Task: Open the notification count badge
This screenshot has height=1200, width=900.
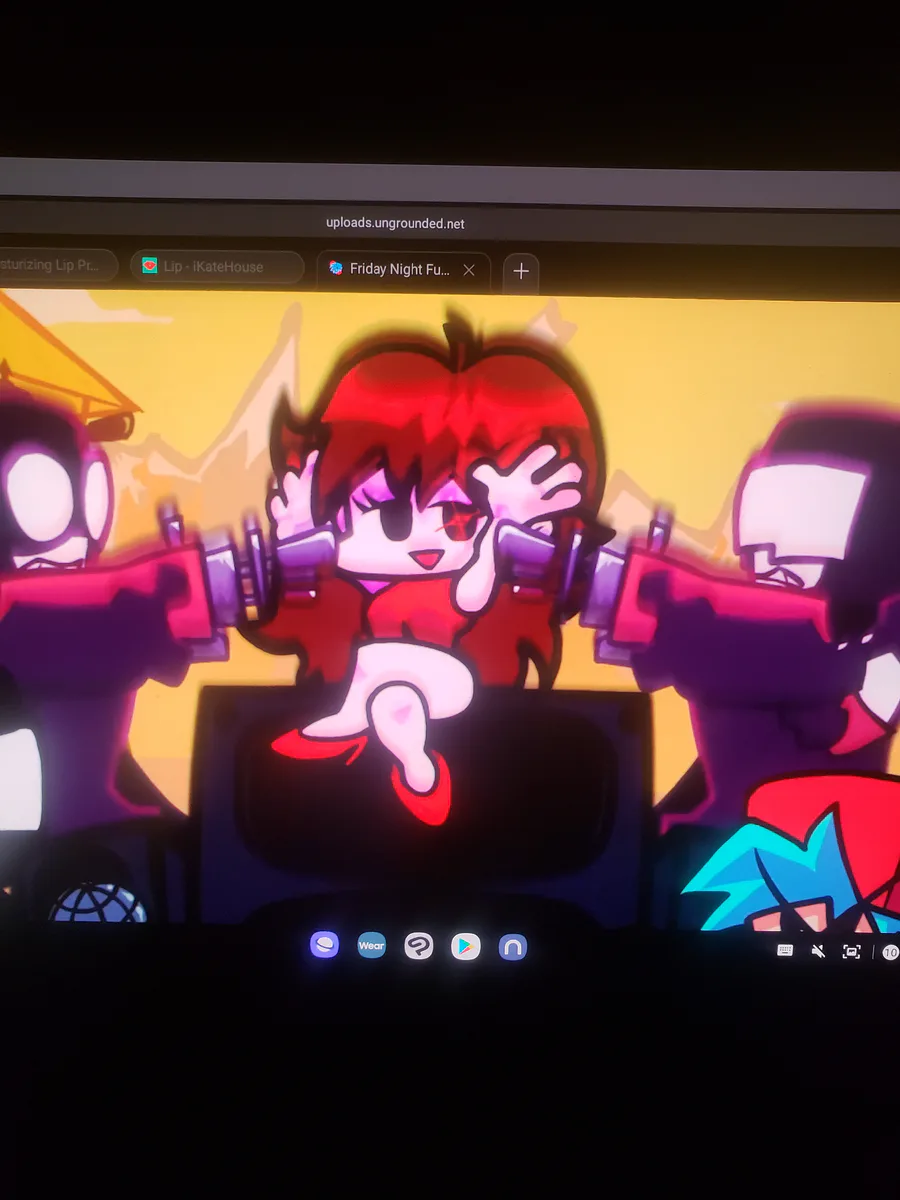Action: tap(889, 953)
